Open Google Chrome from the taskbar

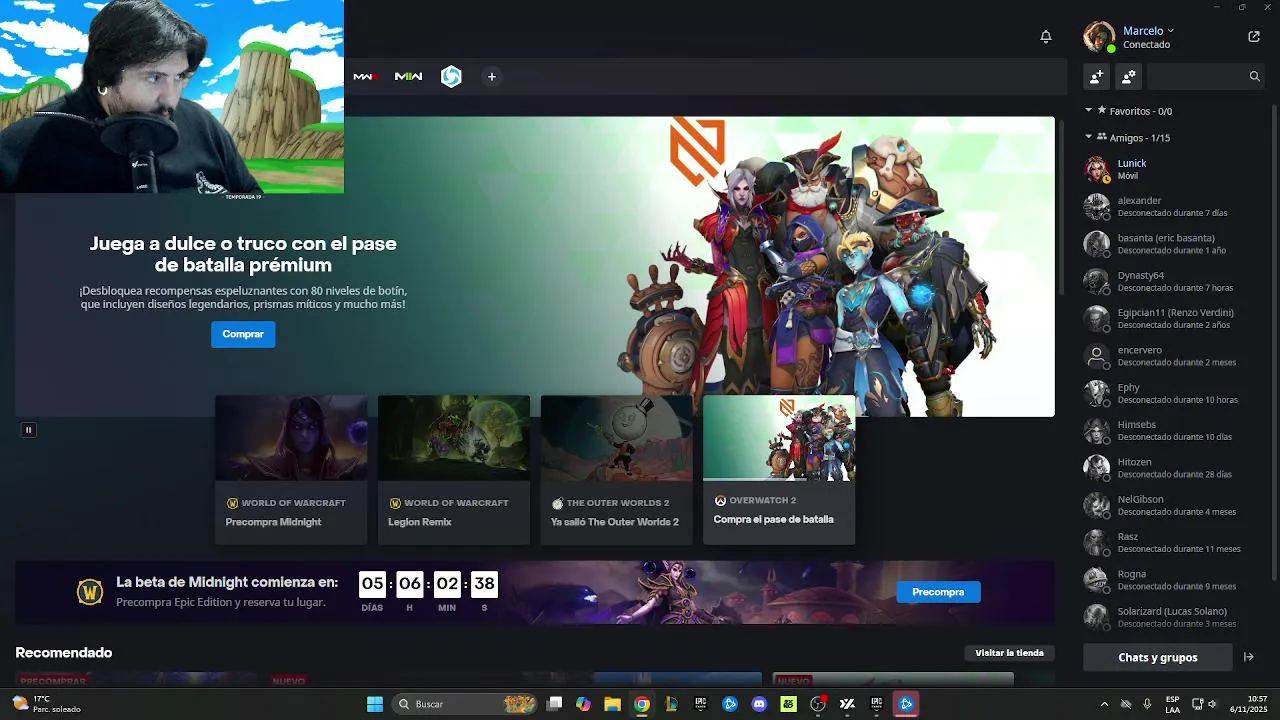point(642,704)
